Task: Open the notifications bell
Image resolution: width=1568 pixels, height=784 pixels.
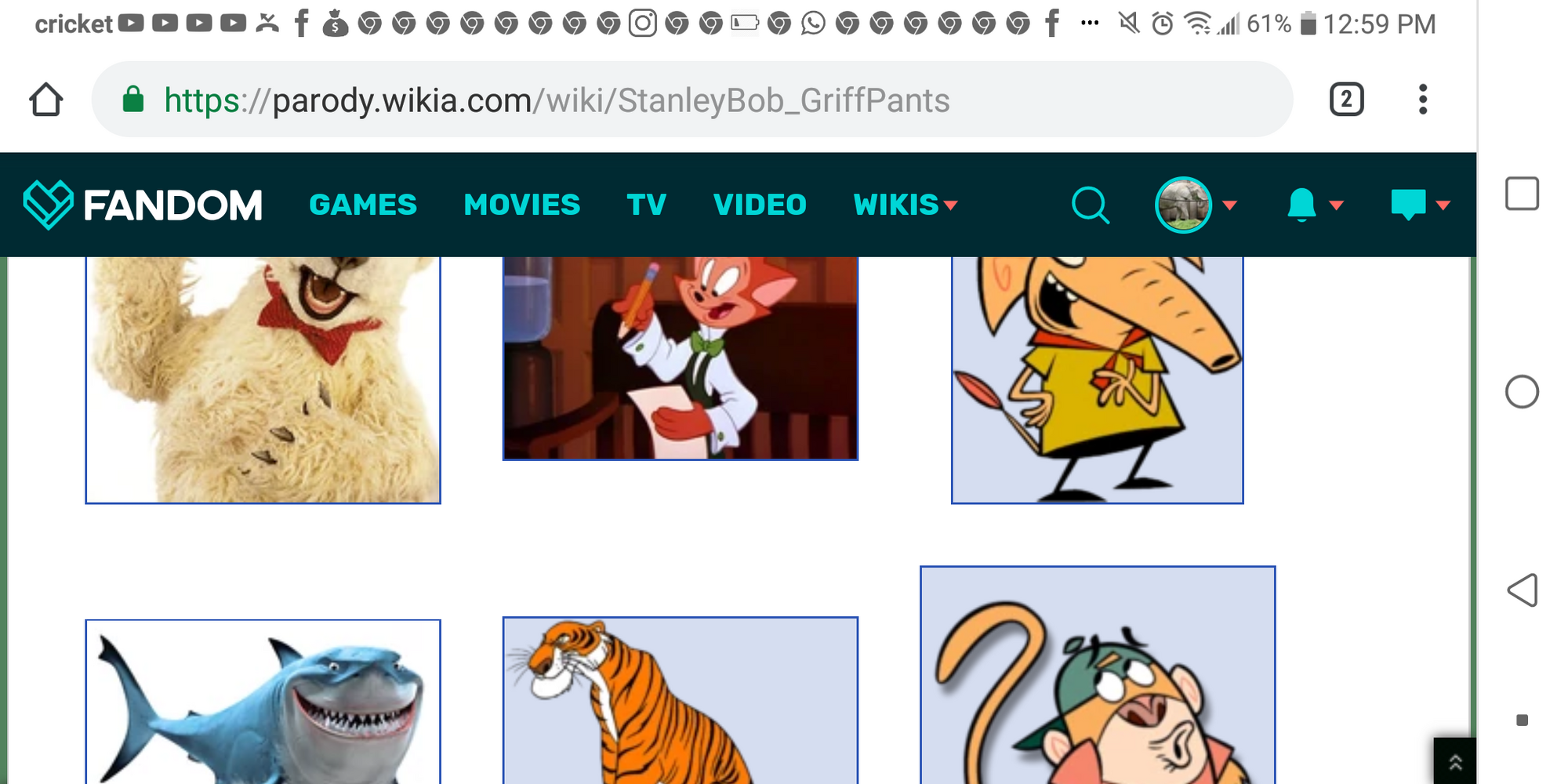Action: [1301, 205]
